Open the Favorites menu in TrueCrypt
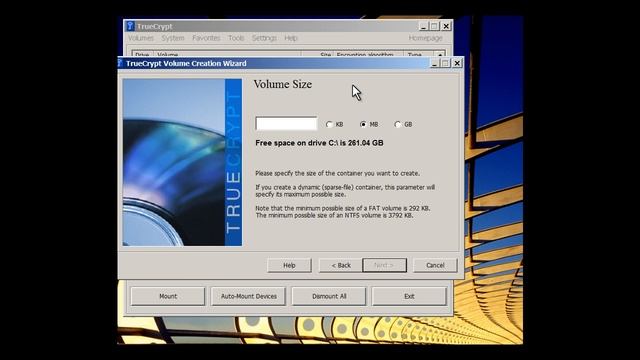640x360 pixels. [206, 38]
